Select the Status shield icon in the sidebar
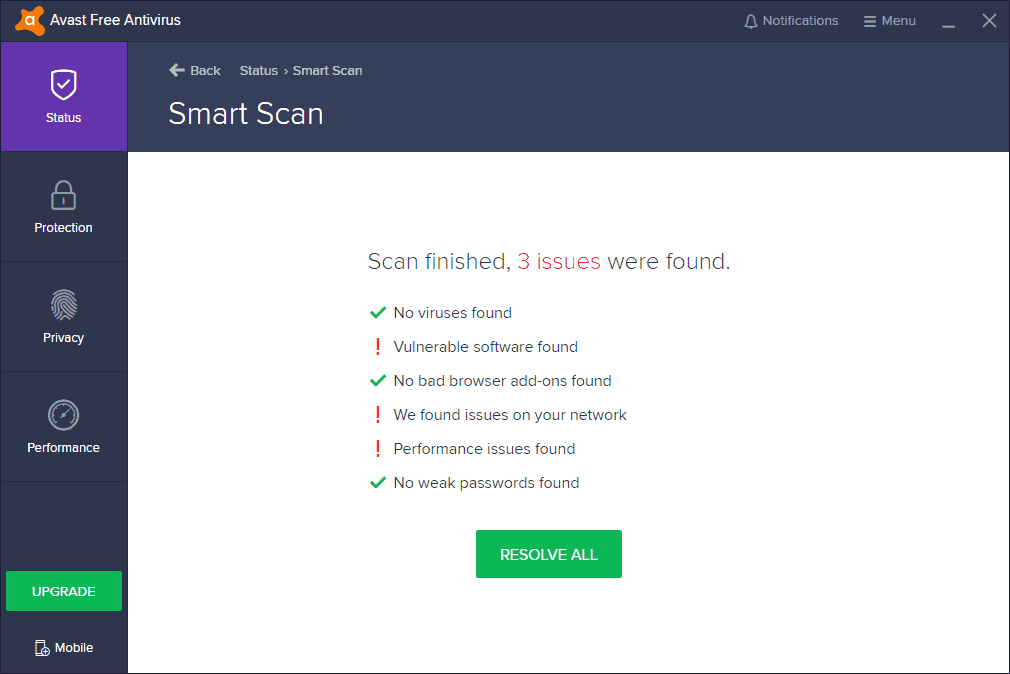This screenshot has height=674, width=1010. tap(63, 84)
